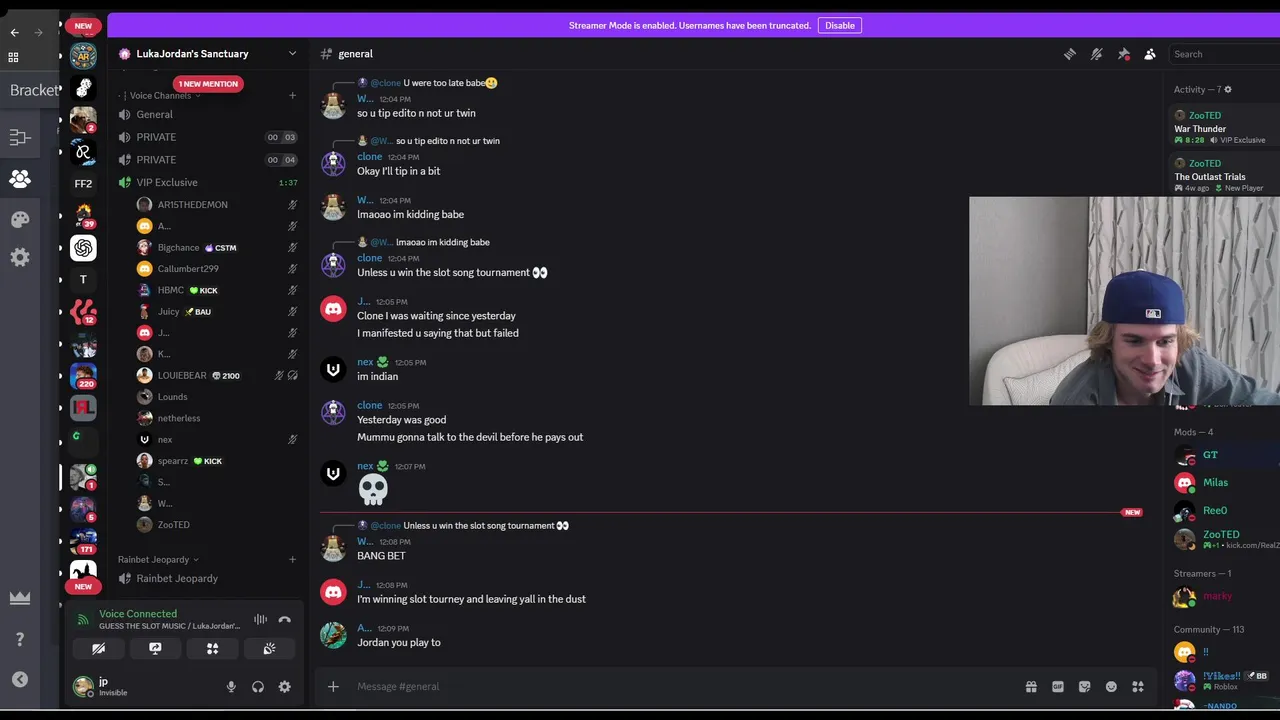Send a gift from message bar

click(1031, 687)
